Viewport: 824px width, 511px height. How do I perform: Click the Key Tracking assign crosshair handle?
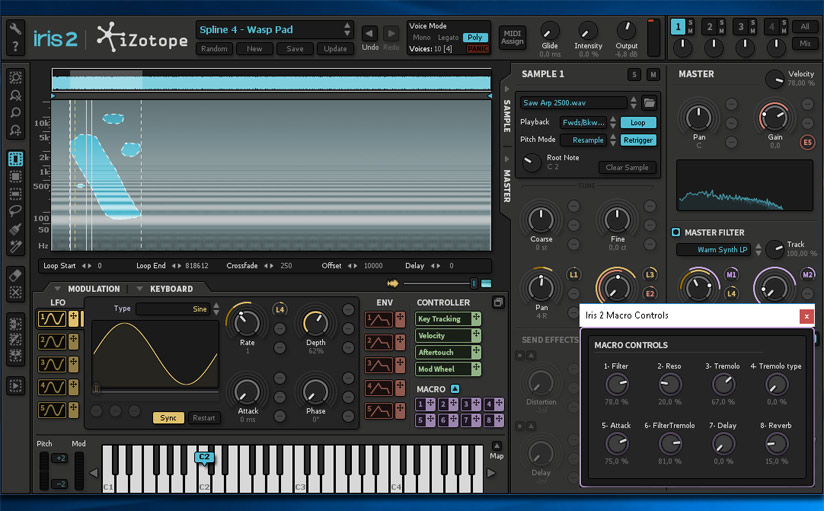coord(476,318)
